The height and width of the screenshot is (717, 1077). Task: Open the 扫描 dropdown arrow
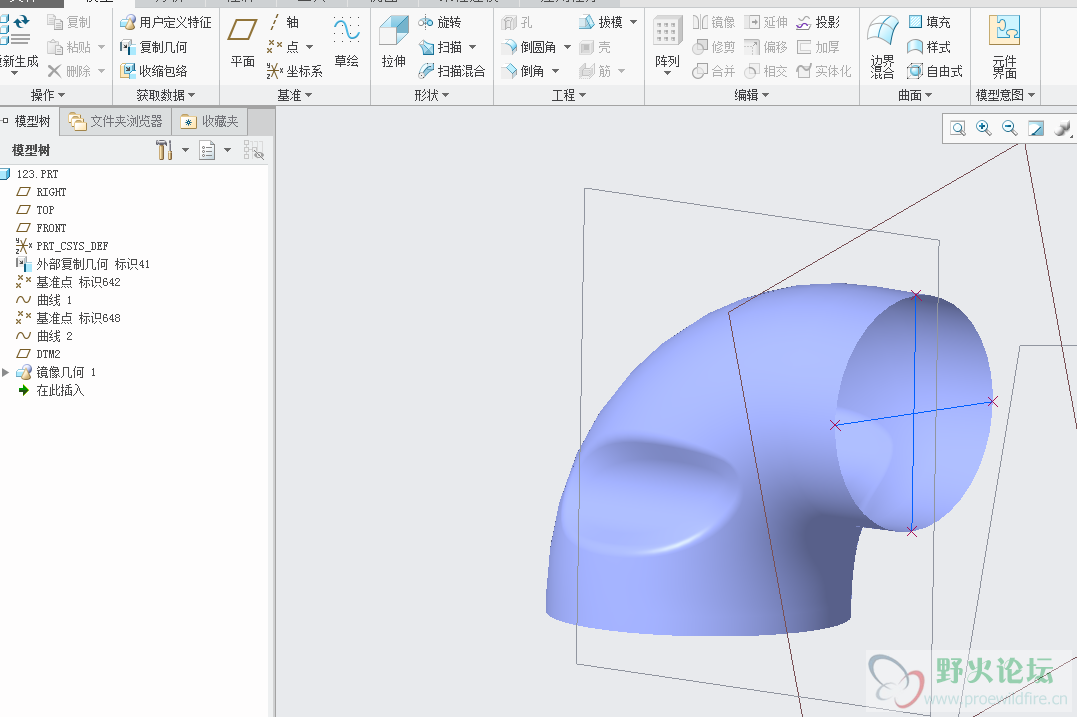click(473, 47)
